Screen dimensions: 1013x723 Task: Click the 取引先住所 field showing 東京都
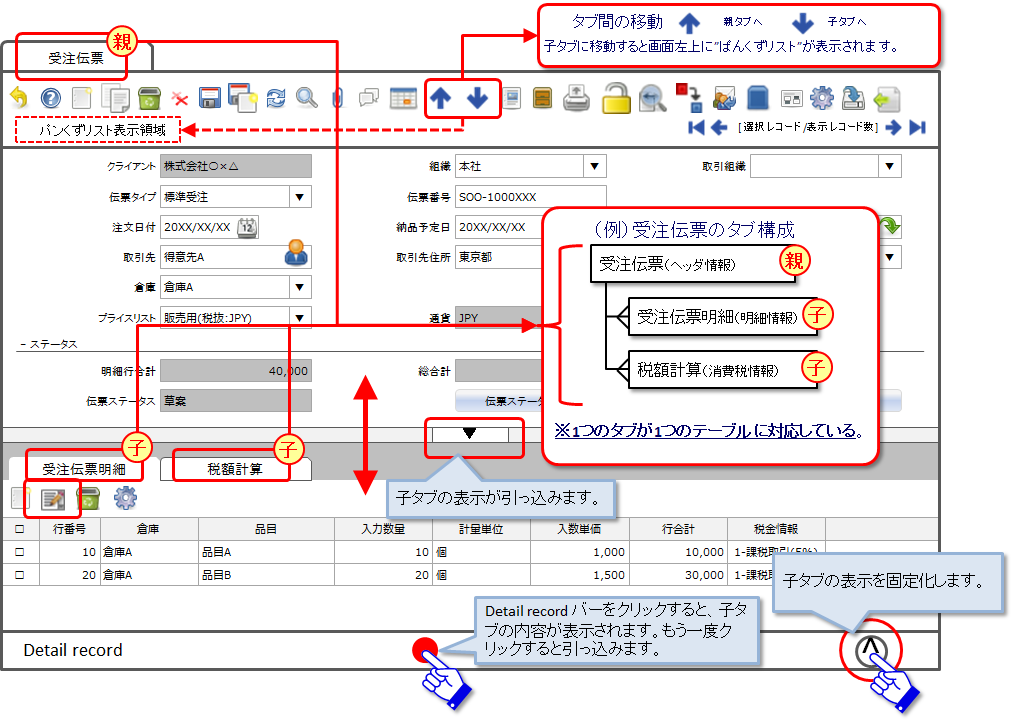[x=499, y=257]
